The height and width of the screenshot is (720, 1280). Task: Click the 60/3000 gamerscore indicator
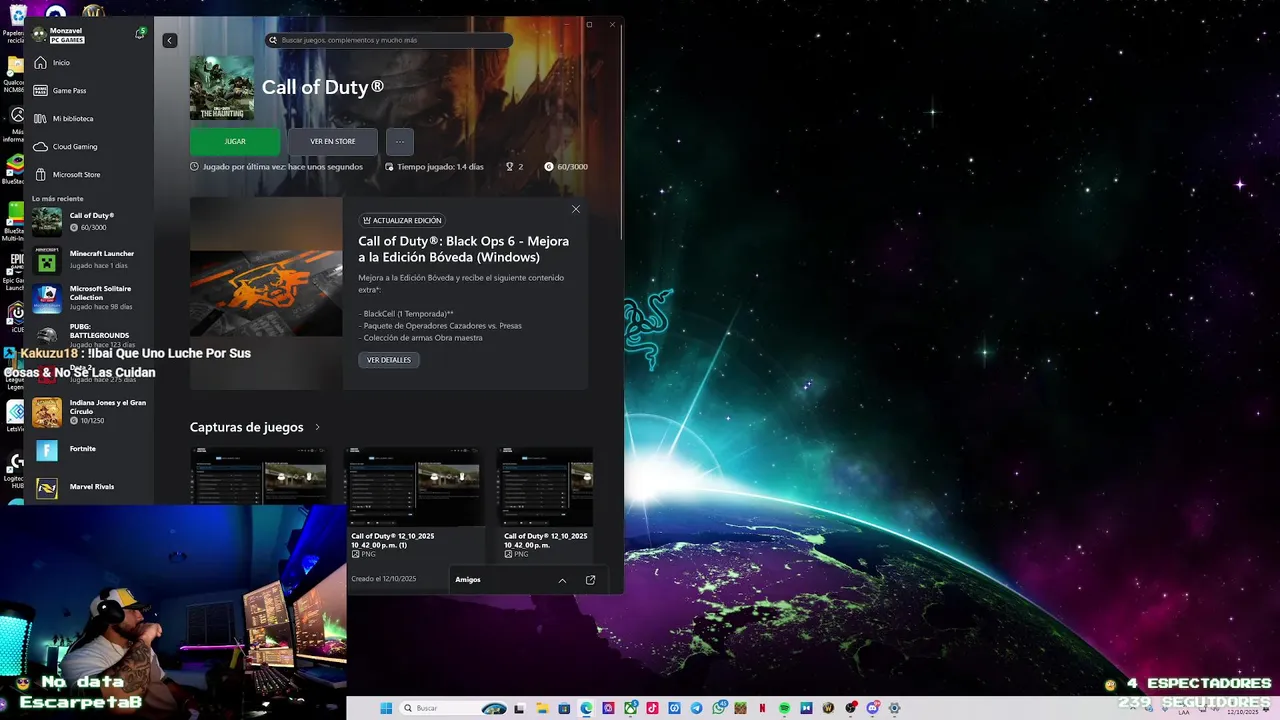pyautogui.click(x=566, y=167)
